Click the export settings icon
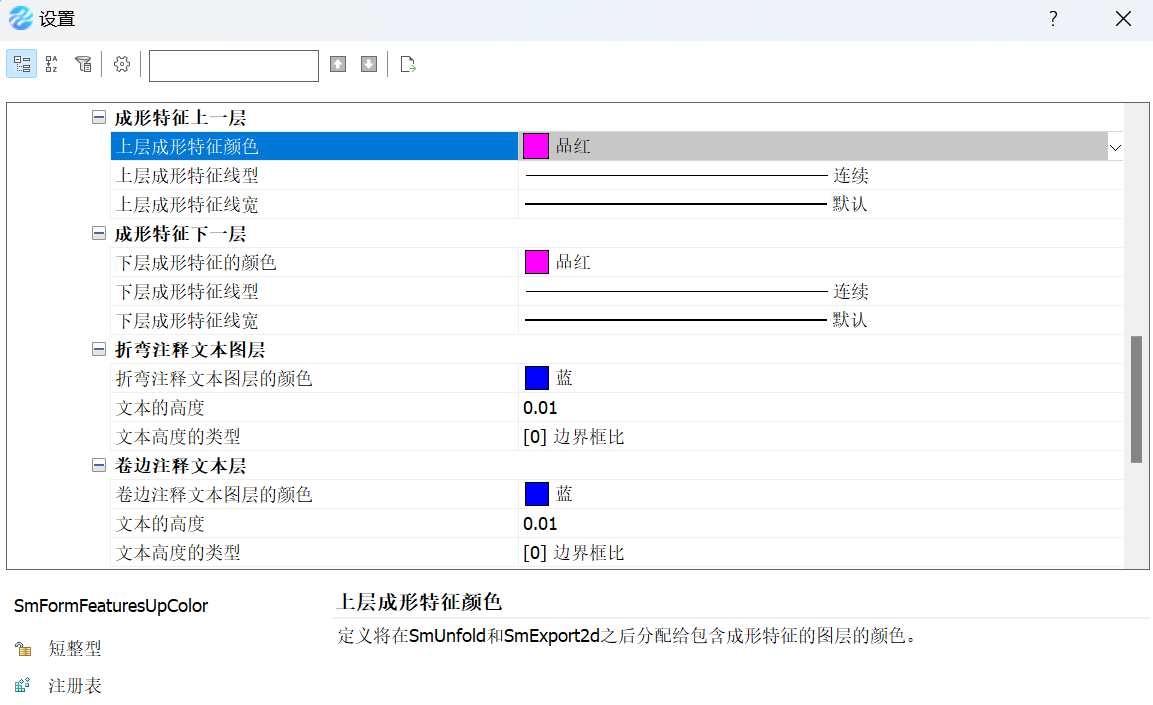This screenshot has width=1153, height=705. click(x=408, y=65)
